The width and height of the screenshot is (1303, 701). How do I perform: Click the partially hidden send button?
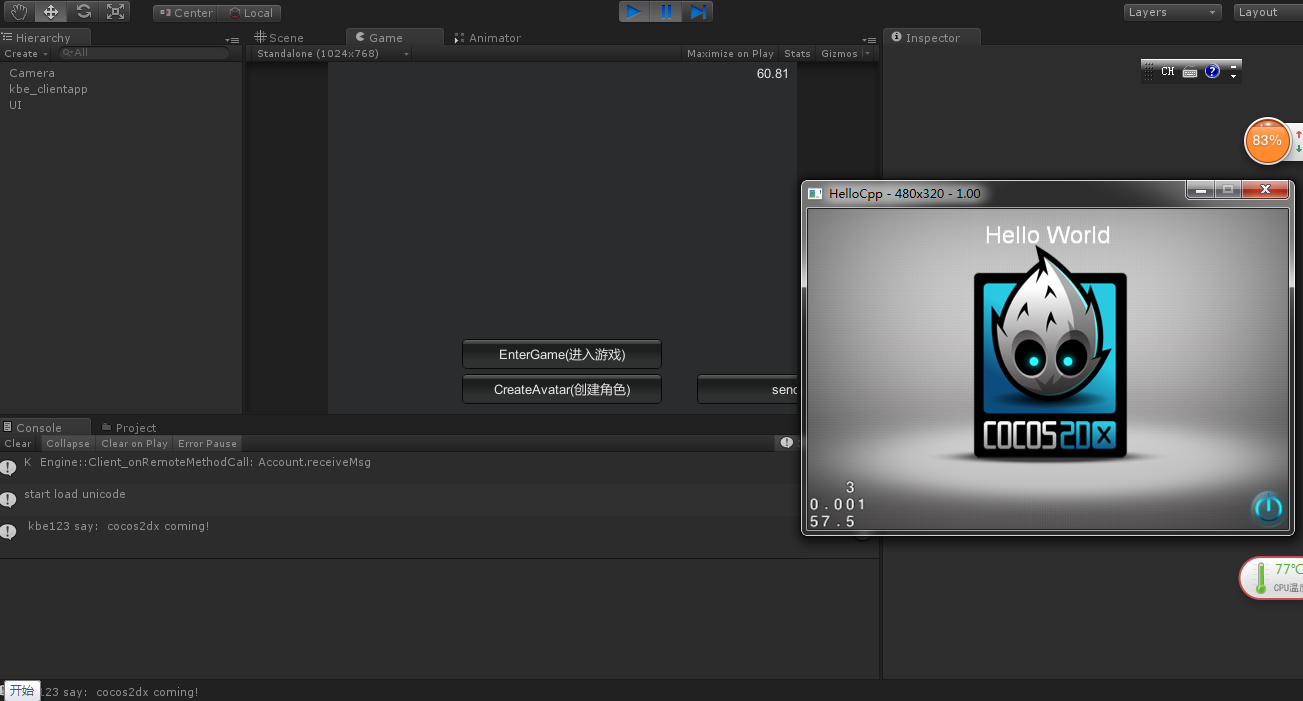click(747, 389)
